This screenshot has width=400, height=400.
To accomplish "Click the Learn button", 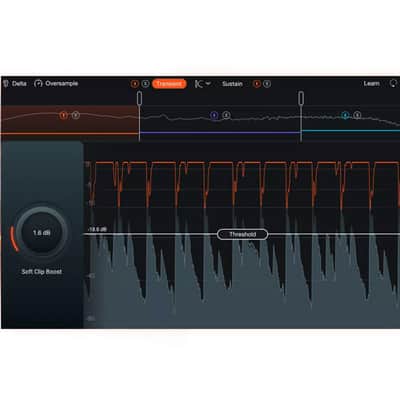I will [x=371, y=83].
